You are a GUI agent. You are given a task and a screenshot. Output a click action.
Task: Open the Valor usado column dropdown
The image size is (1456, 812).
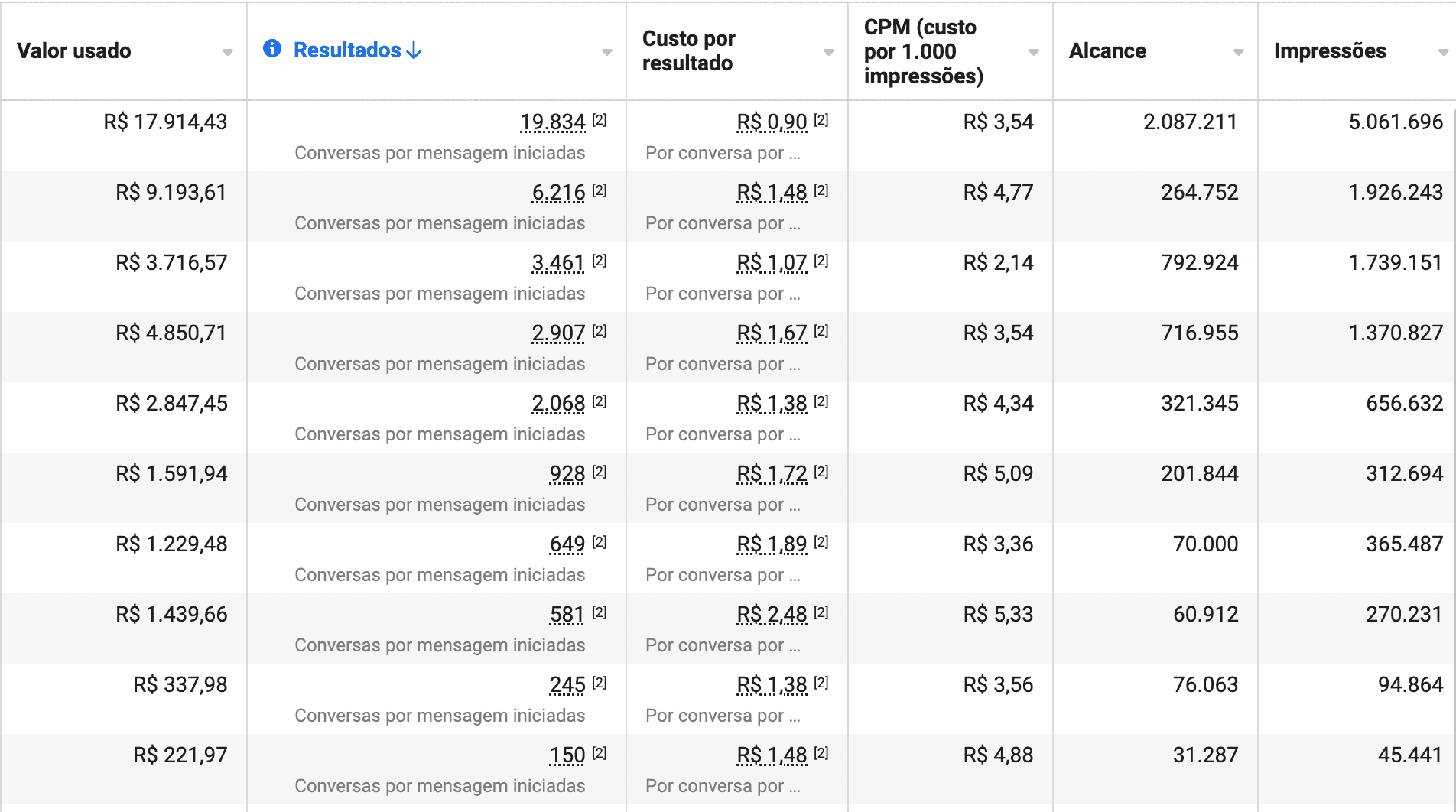coord(227,52)
